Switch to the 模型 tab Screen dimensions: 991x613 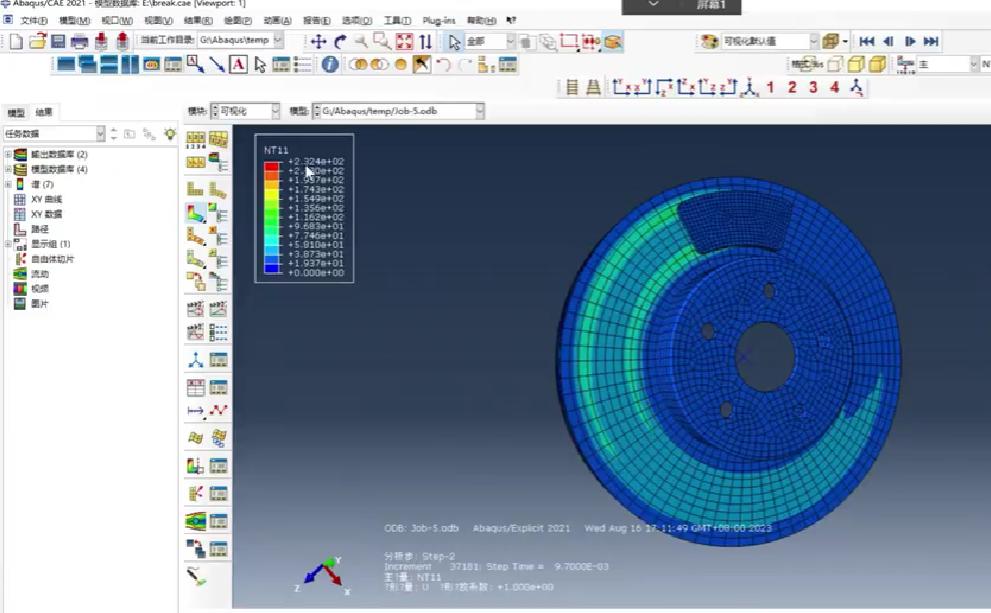pyautogui.click(x=16, y=113)
